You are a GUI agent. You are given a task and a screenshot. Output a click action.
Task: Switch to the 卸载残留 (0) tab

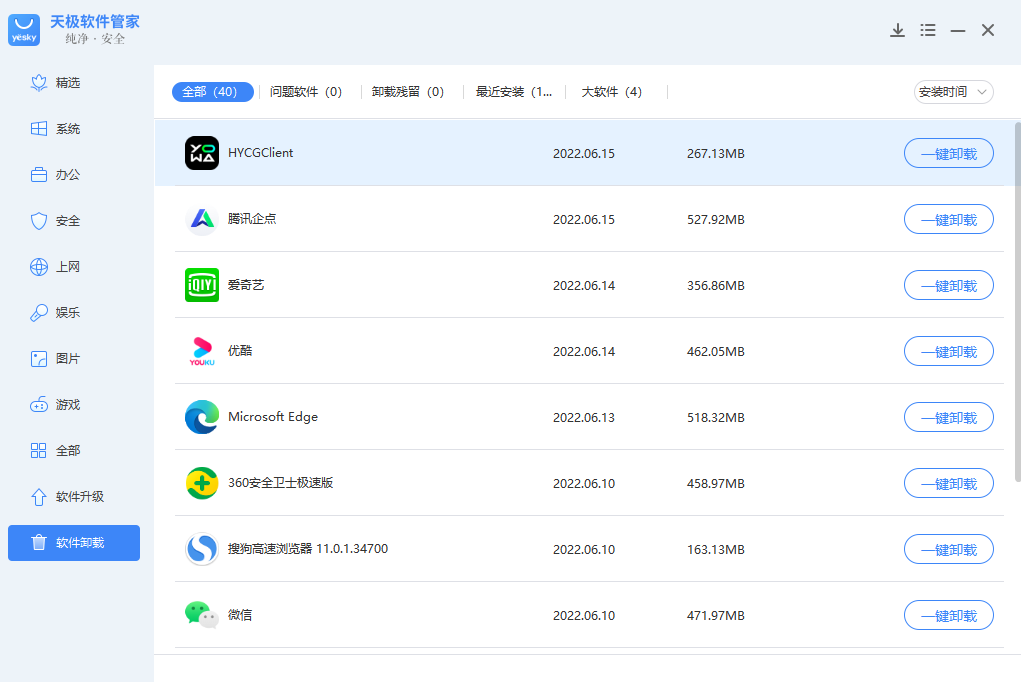(408, 92)
